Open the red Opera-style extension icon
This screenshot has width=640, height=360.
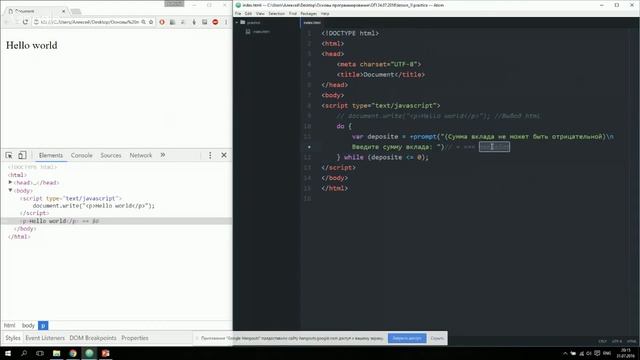[x=162, y=22]
